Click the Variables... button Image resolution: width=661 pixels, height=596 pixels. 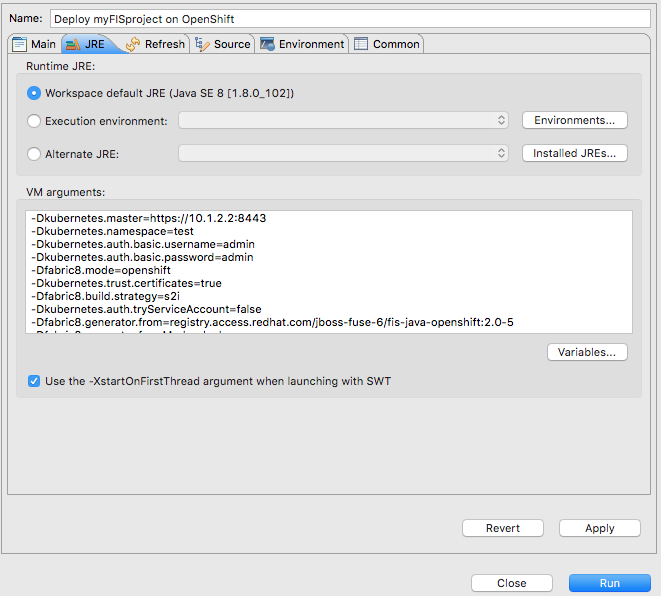587,352
